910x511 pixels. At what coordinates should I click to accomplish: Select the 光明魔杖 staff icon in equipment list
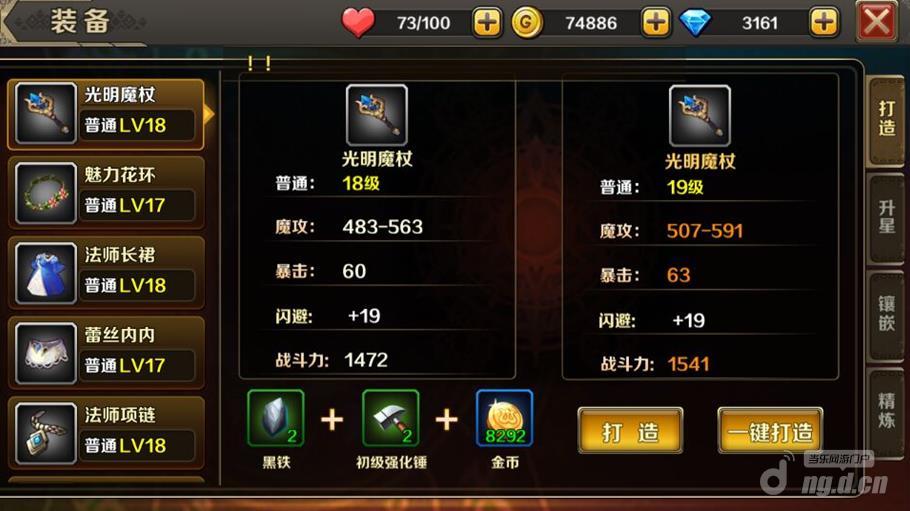point(45,113)
